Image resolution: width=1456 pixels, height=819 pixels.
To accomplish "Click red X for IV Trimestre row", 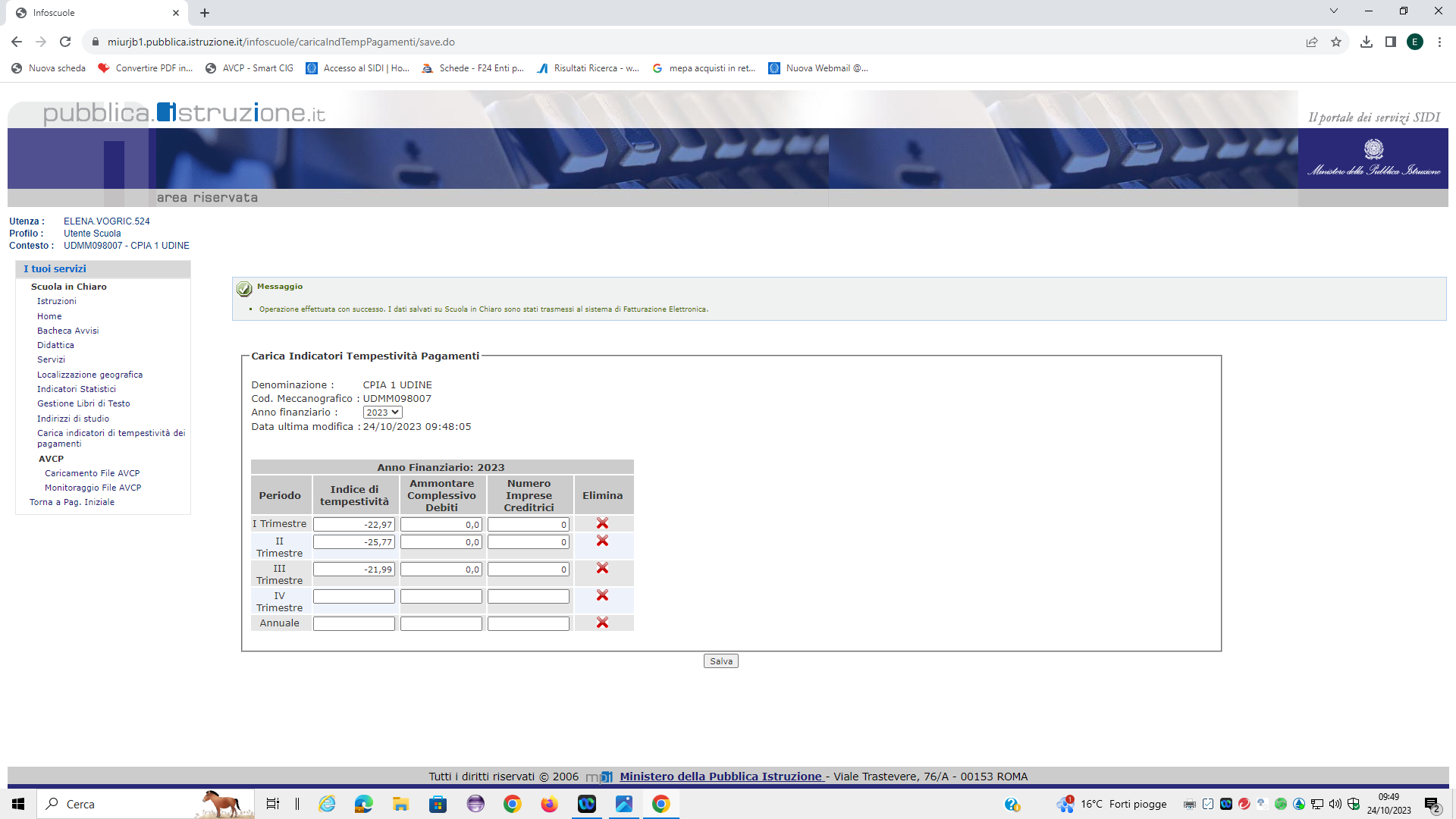I will (x=602, y=596).
